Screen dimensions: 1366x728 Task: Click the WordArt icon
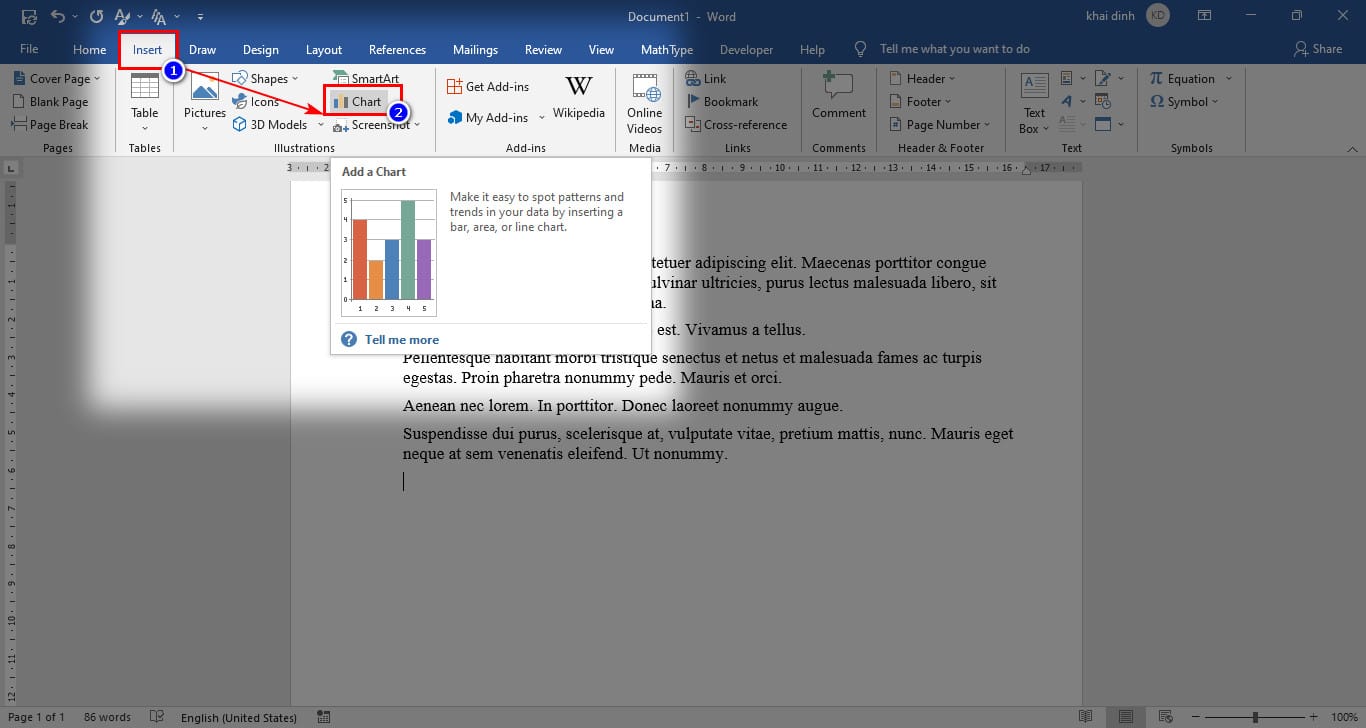point(1066,102)
